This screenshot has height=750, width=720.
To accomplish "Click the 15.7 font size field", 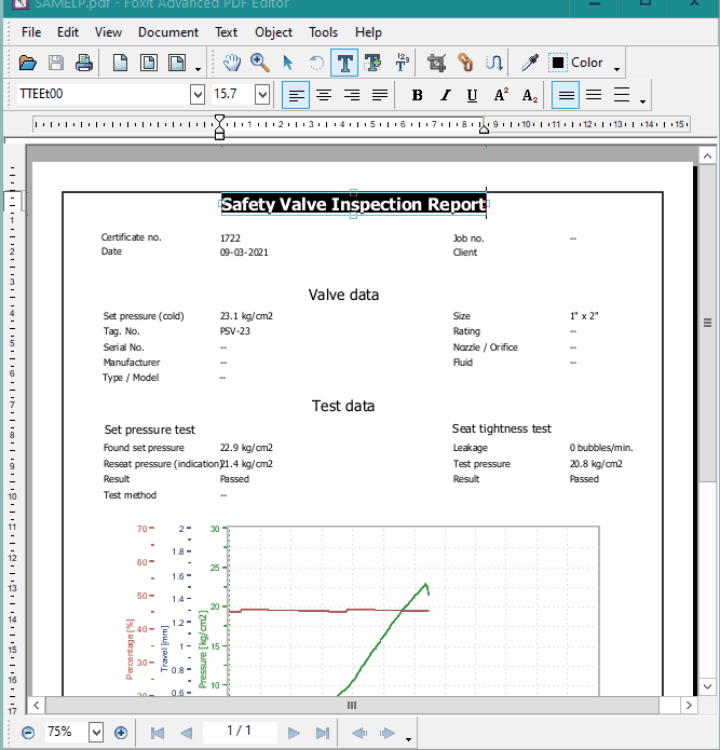I will pyautogui.click(x=233, y=94).
